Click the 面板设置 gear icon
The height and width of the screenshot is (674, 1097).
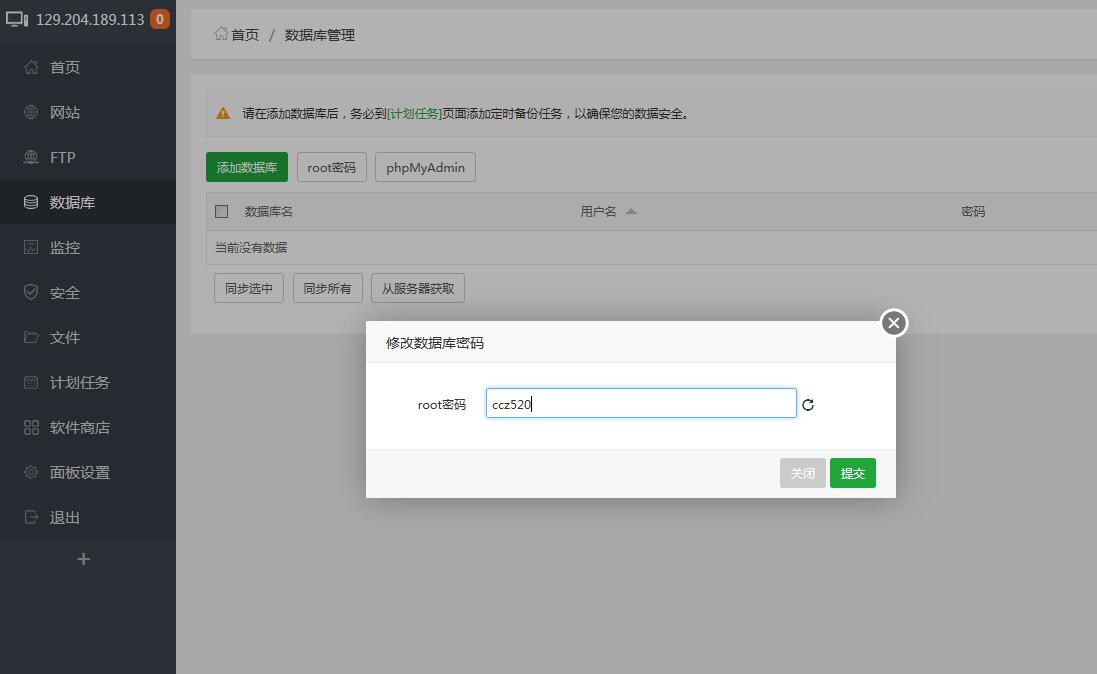(31, 472)
